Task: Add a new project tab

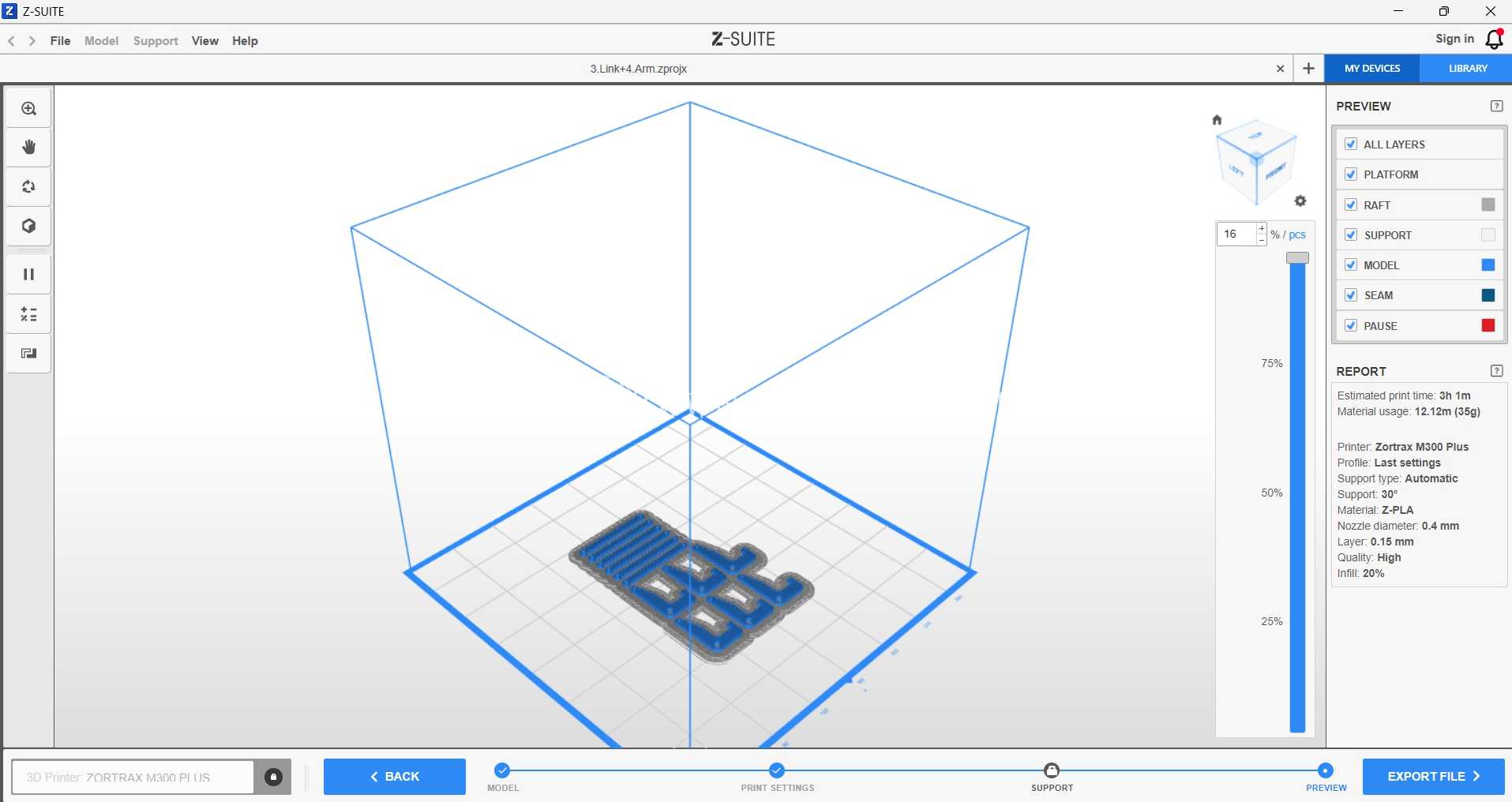Action: coord(1308,69)
